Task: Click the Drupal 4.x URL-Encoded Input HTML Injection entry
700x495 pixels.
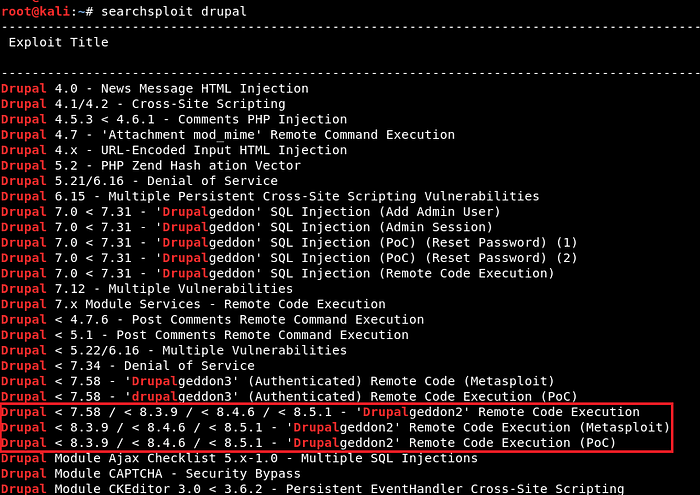Action: pyautogui.click(x=174, y=150)
